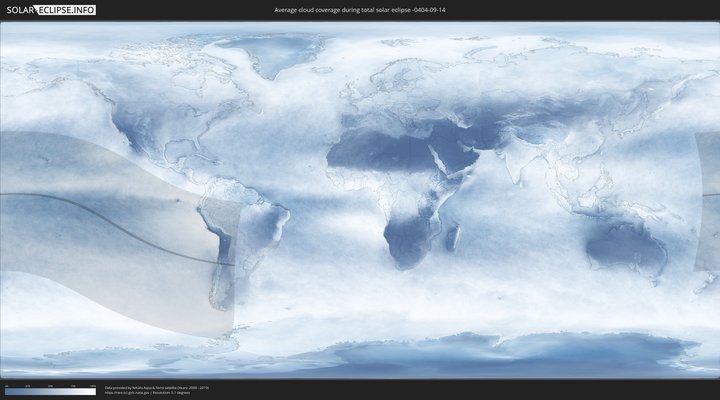Click the NASA Aqua & Terra attribution text
Viewport: 720px width, 400px height.
[156, 387]
